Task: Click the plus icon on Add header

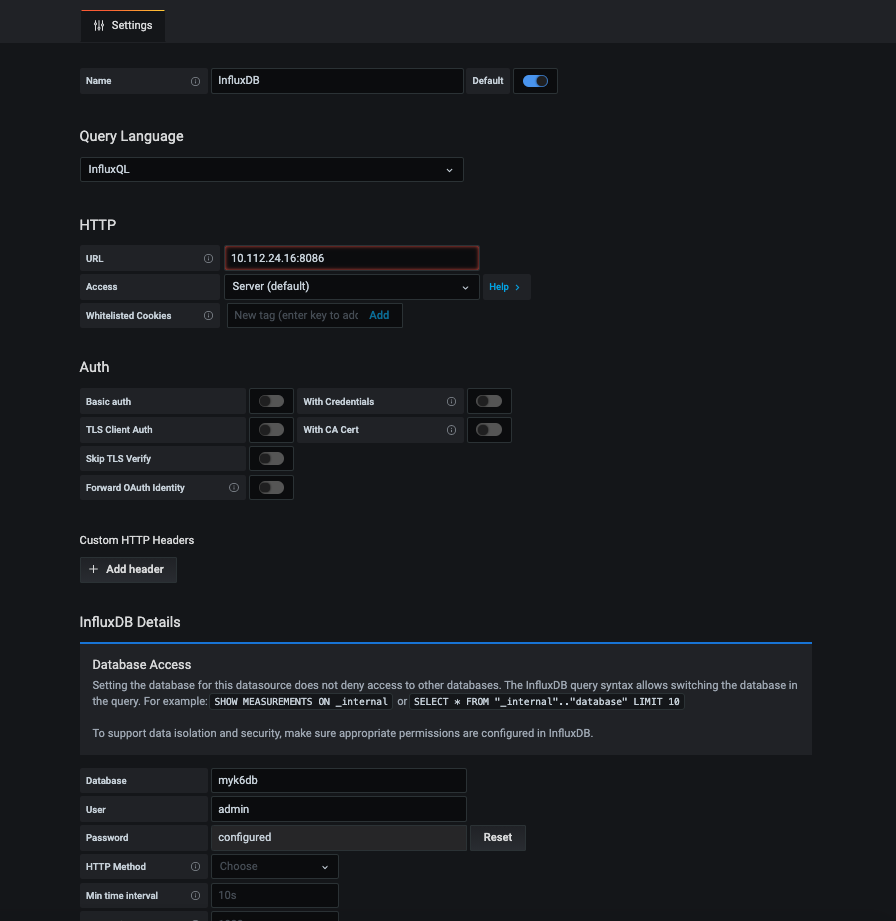Action: 93,569
